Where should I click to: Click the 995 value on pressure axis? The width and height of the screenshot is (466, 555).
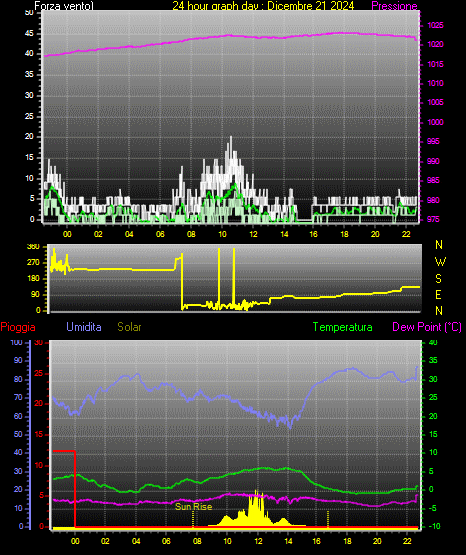(x=433, y=142)
